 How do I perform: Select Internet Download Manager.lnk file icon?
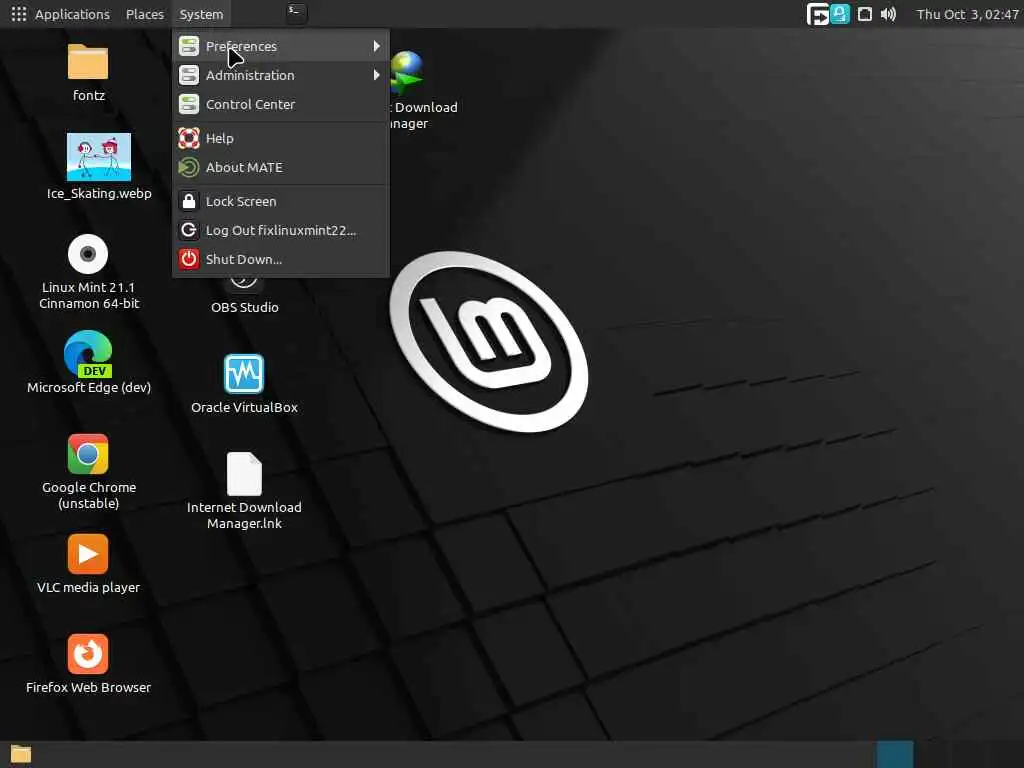click(x=244, y=474)
